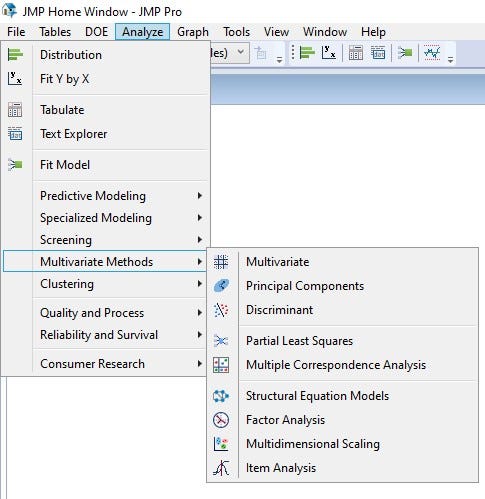Viewport: 485px width, 499px height.
Task: Close the open Analyze menu
Action: [142, 32]
